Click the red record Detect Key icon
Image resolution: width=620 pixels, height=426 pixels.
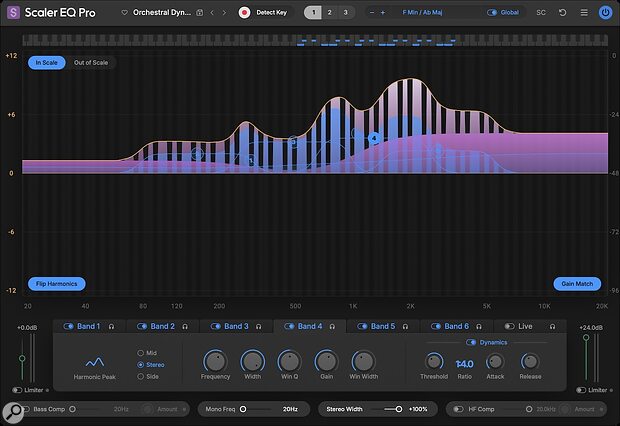(244, 13)
